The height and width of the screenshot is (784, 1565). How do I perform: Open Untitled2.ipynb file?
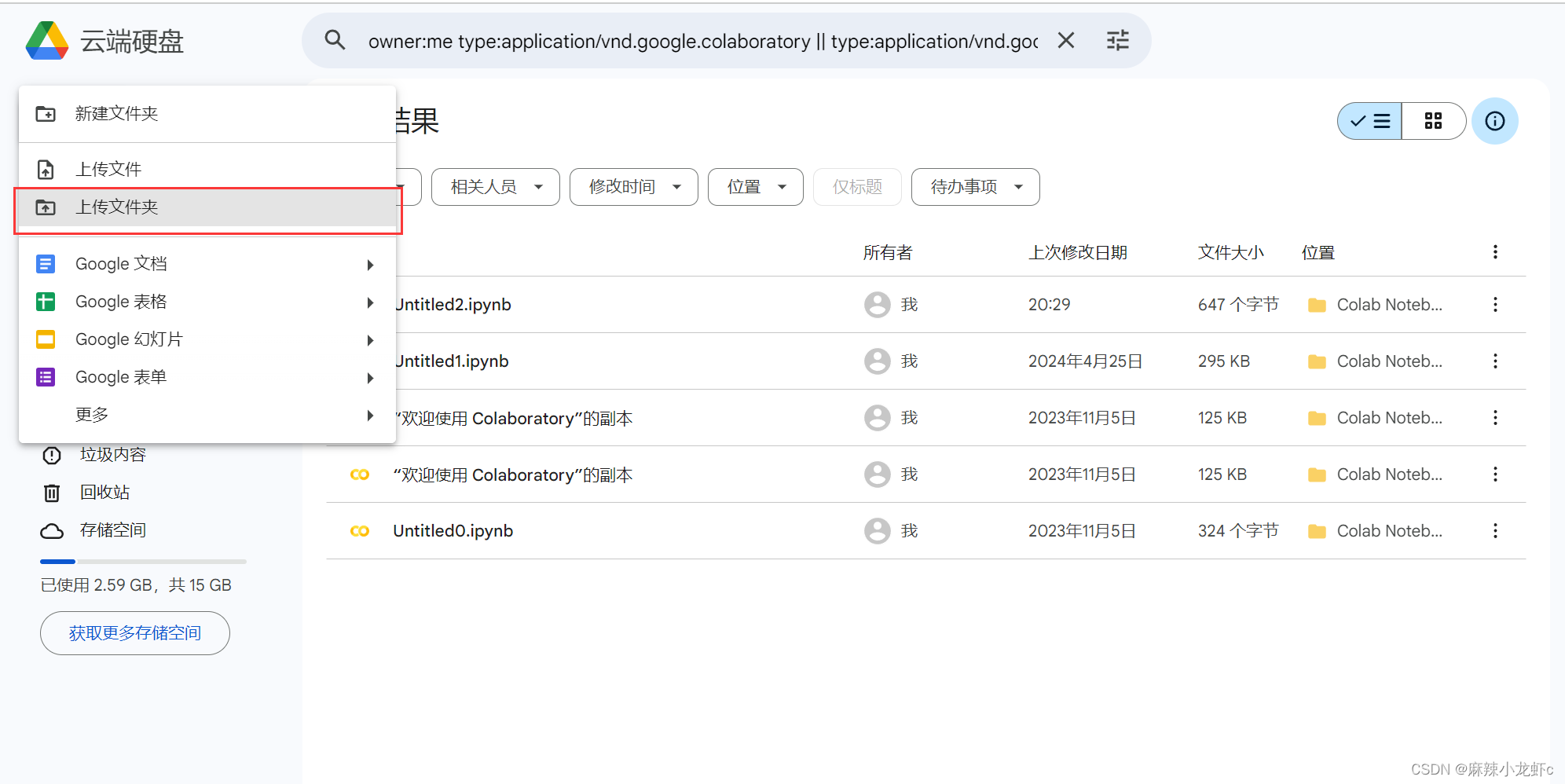[453, 305]
